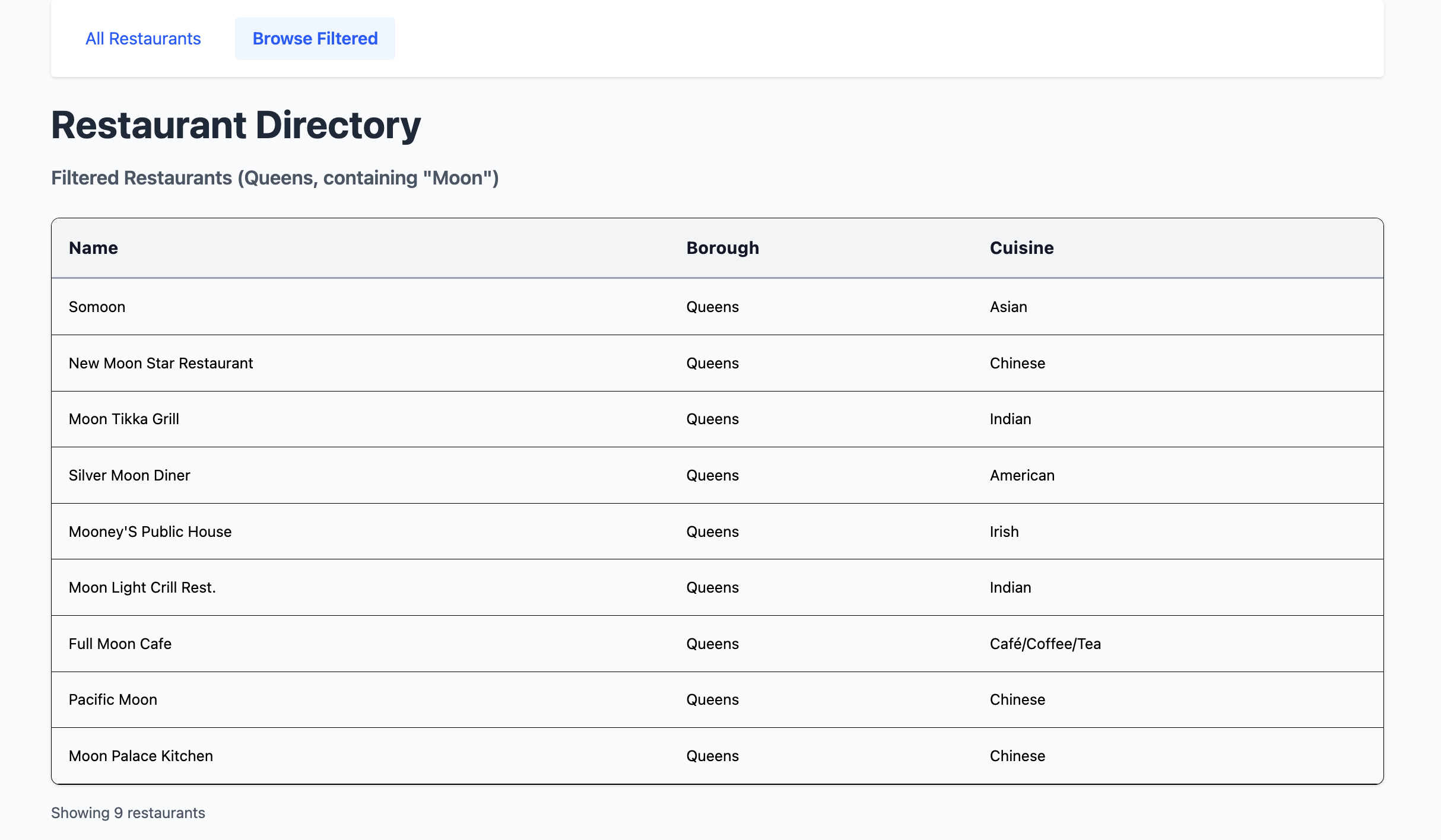Select the Moon Palace Kitchen name
Screen dimensions: 1441x840
(141, 756)
